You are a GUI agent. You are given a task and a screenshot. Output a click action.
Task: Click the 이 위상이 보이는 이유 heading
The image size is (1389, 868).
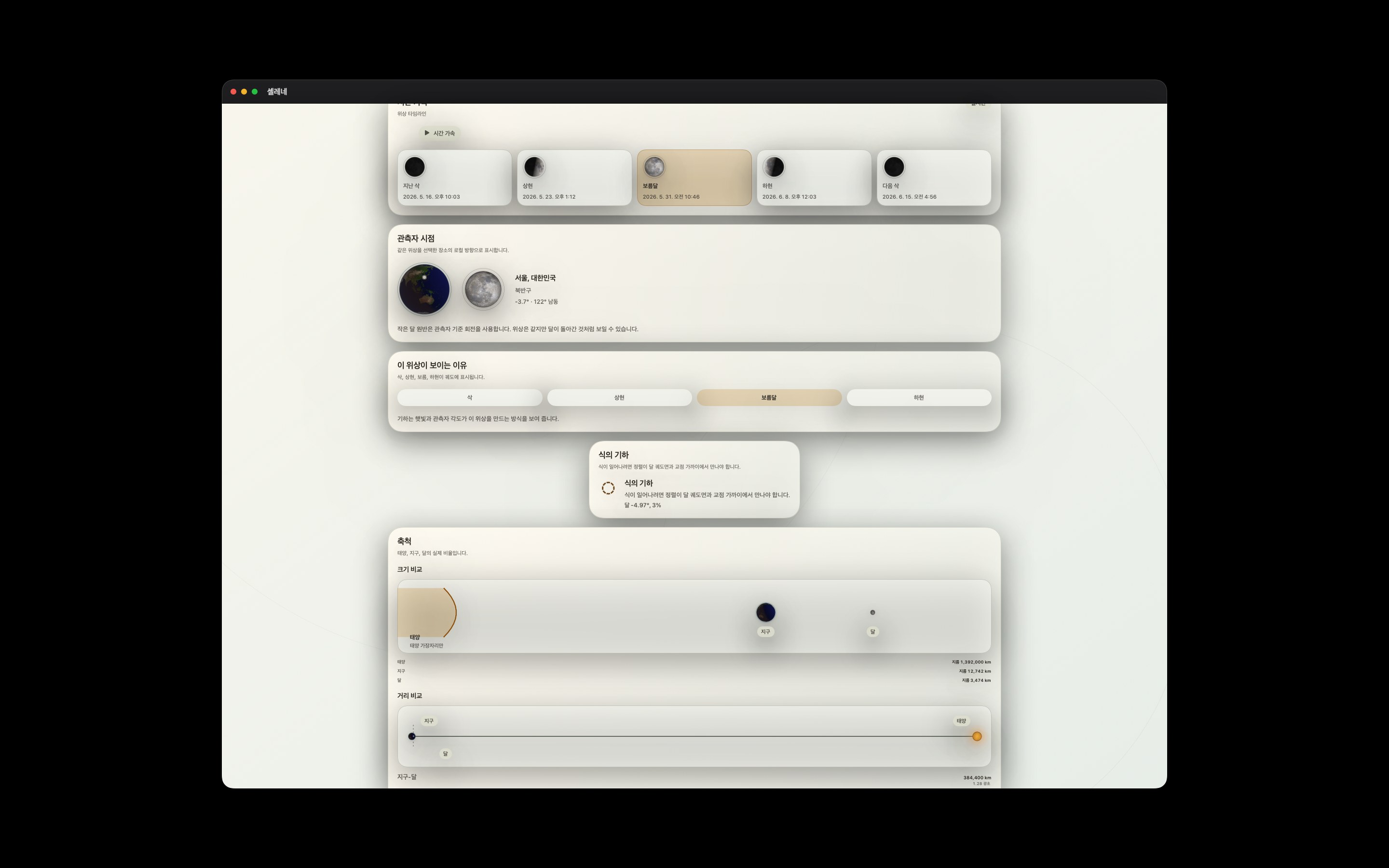(432, 365)
